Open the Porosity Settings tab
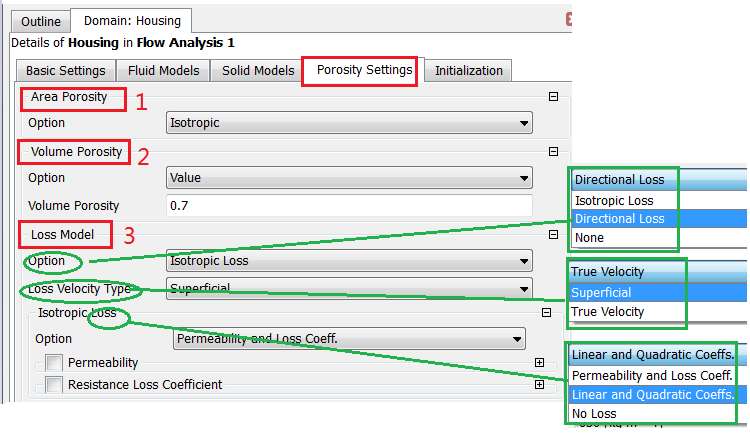Image resolution: width=750 pixels, height=433 pixels. click(364, 70)
